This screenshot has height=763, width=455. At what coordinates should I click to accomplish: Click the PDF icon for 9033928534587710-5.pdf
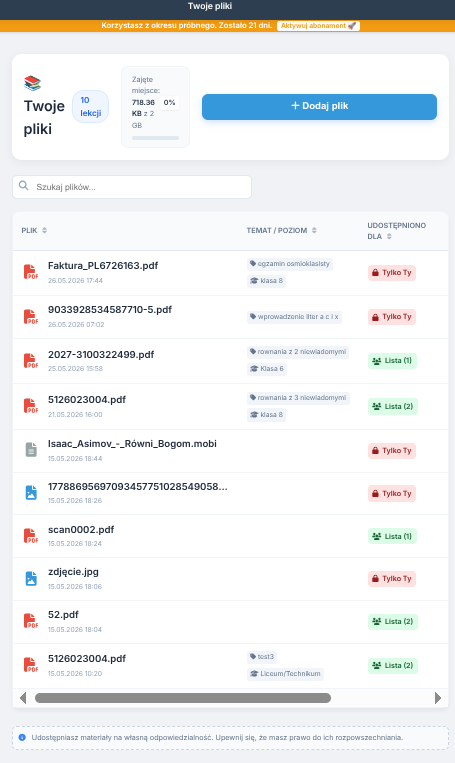(31, 317)
